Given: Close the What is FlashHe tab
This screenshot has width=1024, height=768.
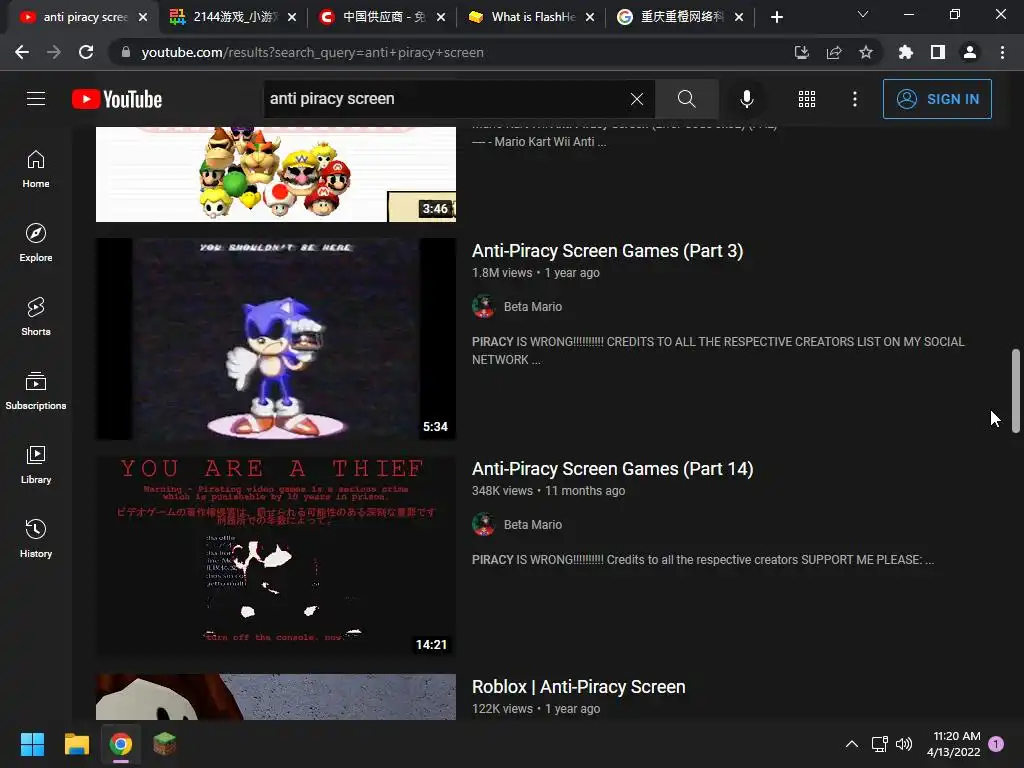Looking at the screenshot, I should pyautogui.click(x=590, y=17).
